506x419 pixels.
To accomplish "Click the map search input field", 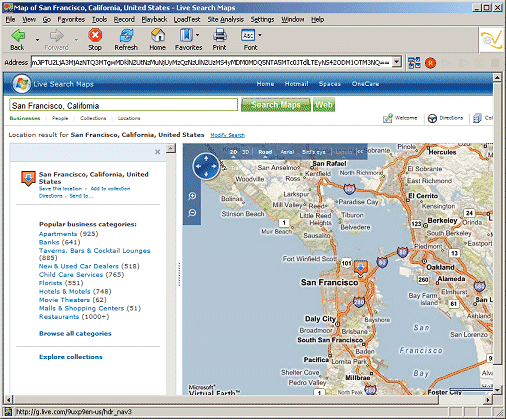I will point(123,105).
